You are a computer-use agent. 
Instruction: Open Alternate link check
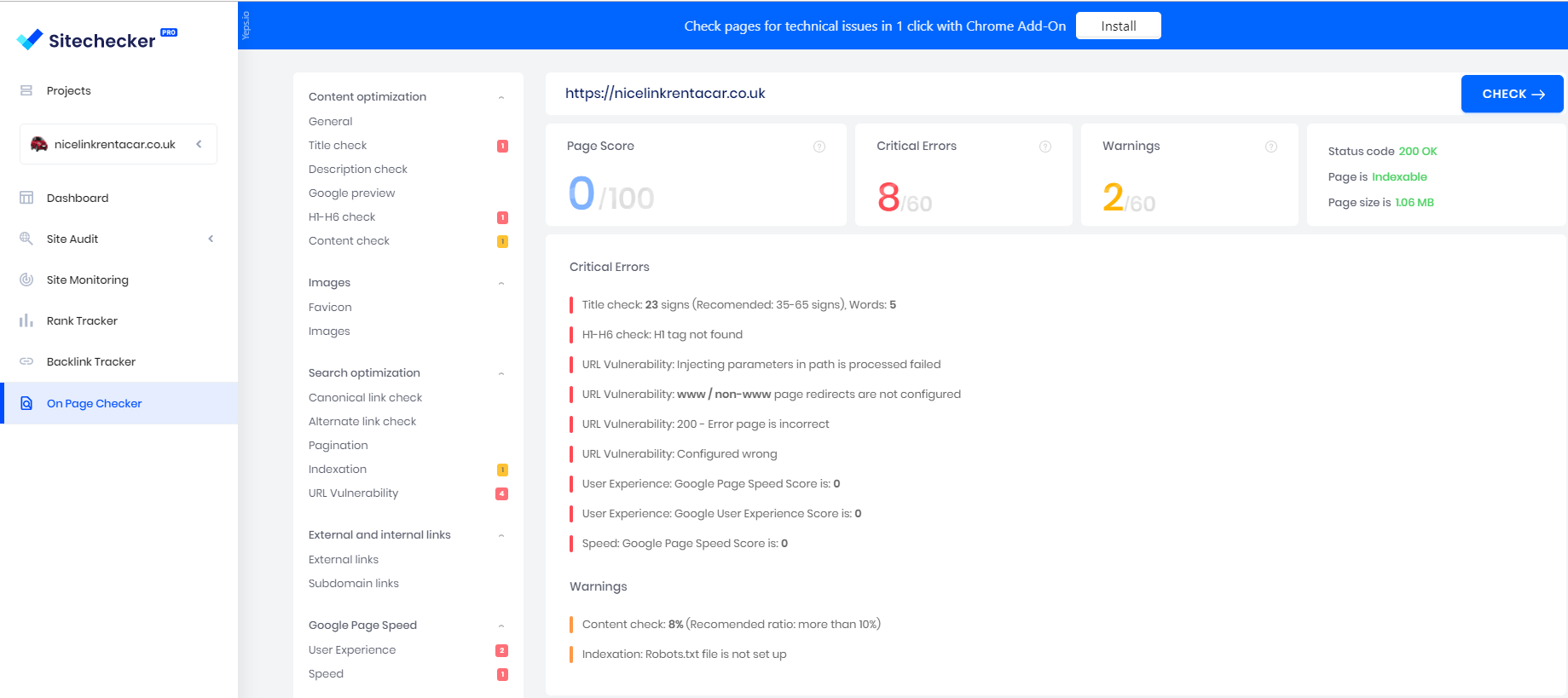[x=362, y=421]
